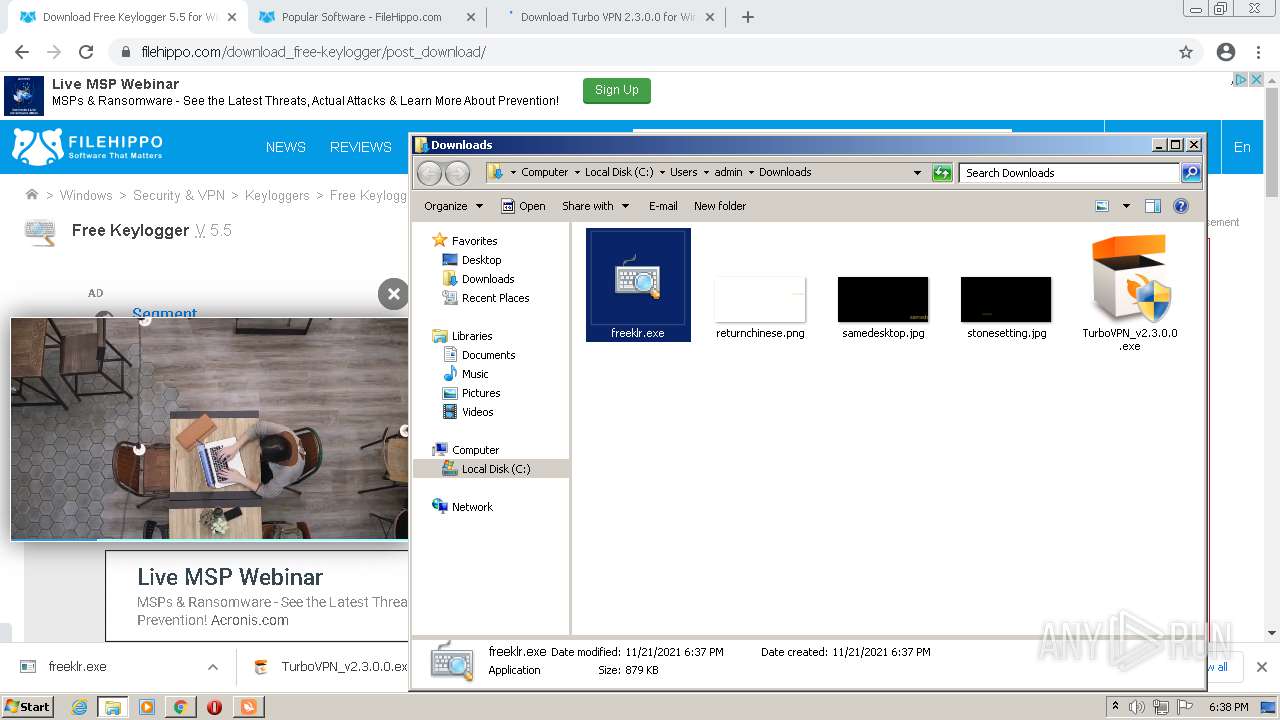Select Computer in the navigation pane
Screen dimensions: 1280x720
(475, 450)
